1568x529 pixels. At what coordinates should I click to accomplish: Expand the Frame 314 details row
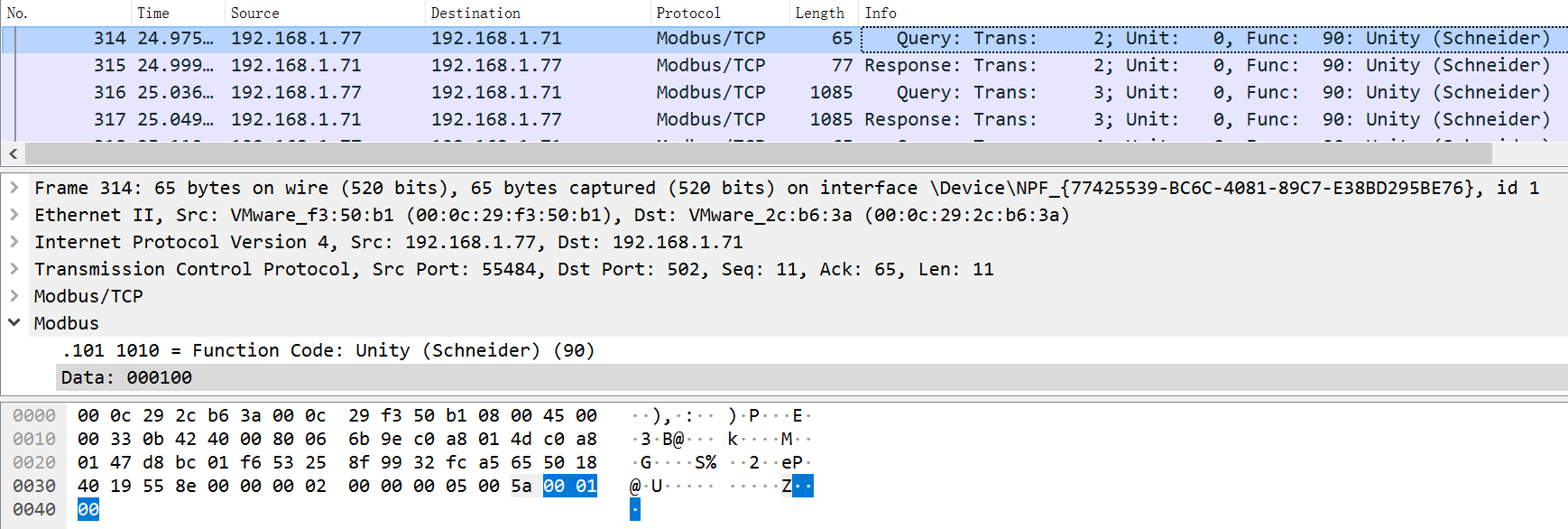click(14, 188)
